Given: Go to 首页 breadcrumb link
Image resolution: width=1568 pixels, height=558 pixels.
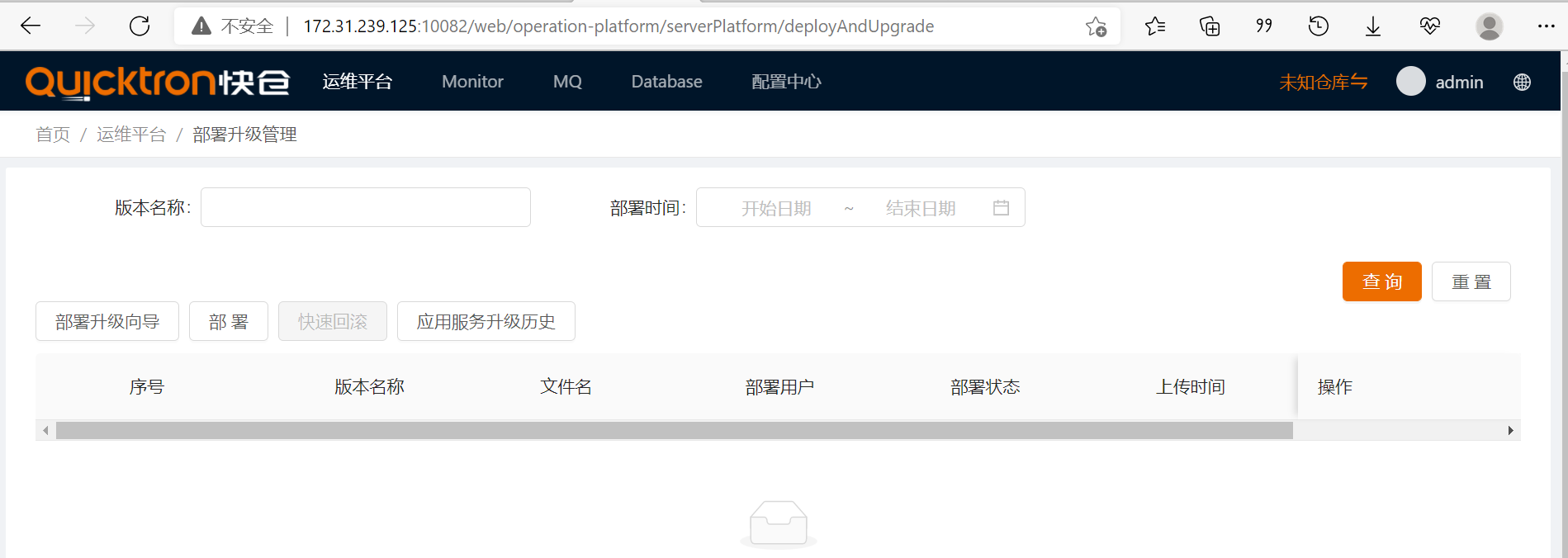Looking at the screenshot, I should (53, 135).
